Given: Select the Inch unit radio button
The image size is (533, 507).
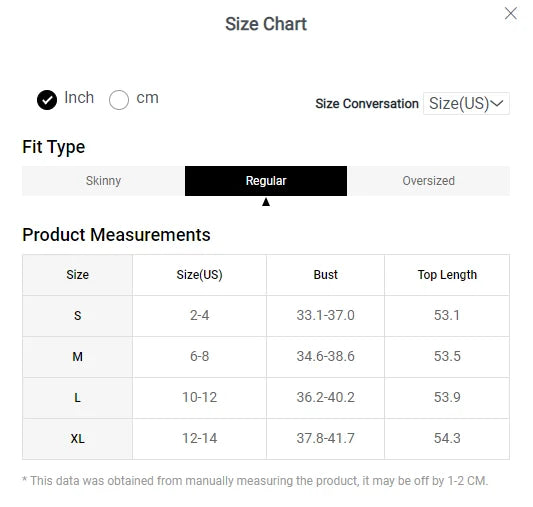Looking at the screenshot, I should point(47,100).
